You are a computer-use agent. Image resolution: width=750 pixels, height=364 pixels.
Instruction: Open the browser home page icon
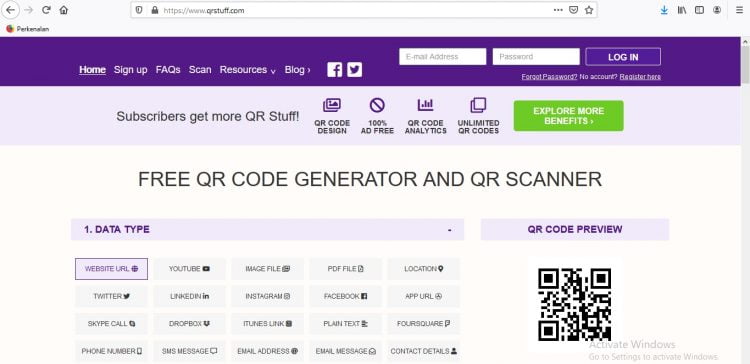pyautogui.click(x=64, y=10)
